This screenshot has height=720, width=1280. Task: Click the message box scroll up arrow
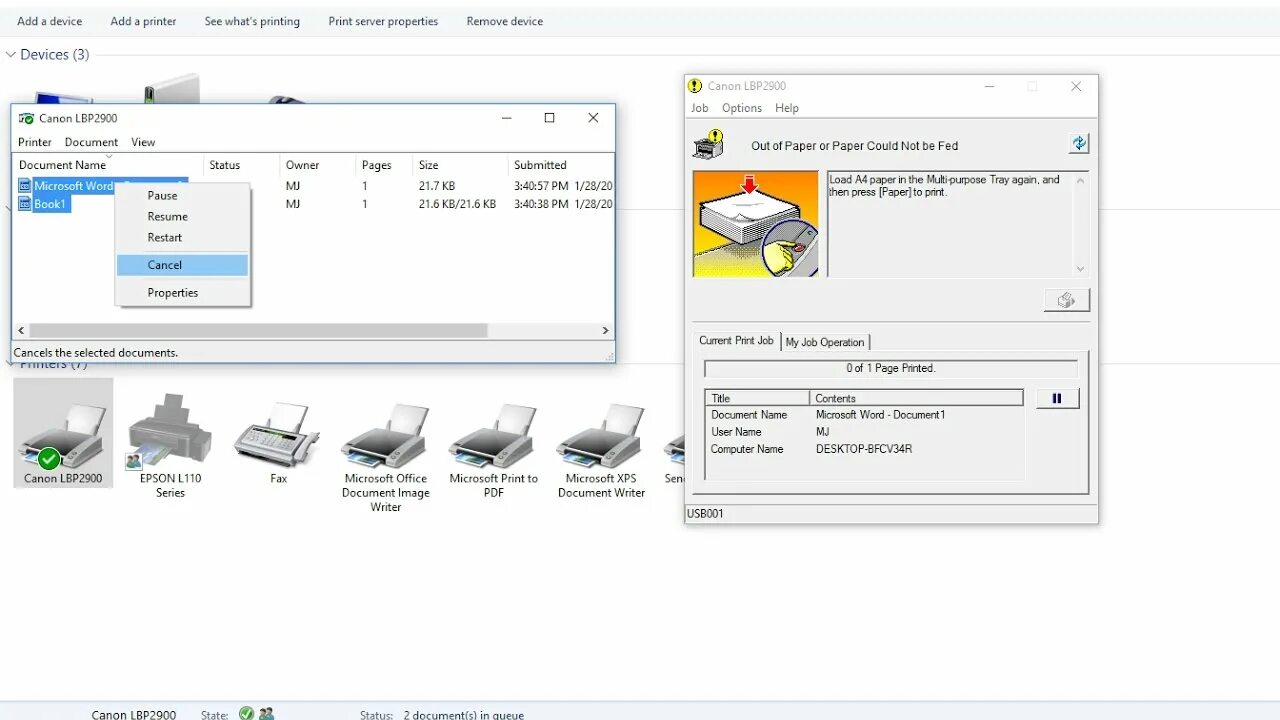[x=1080, y=180]
